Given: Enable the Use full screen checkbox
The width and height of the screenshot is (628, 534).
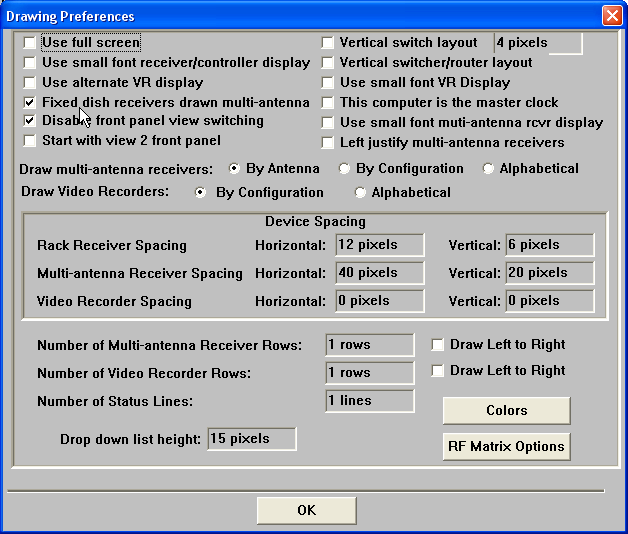Looking at the screenshot, I should pos(30,43).
